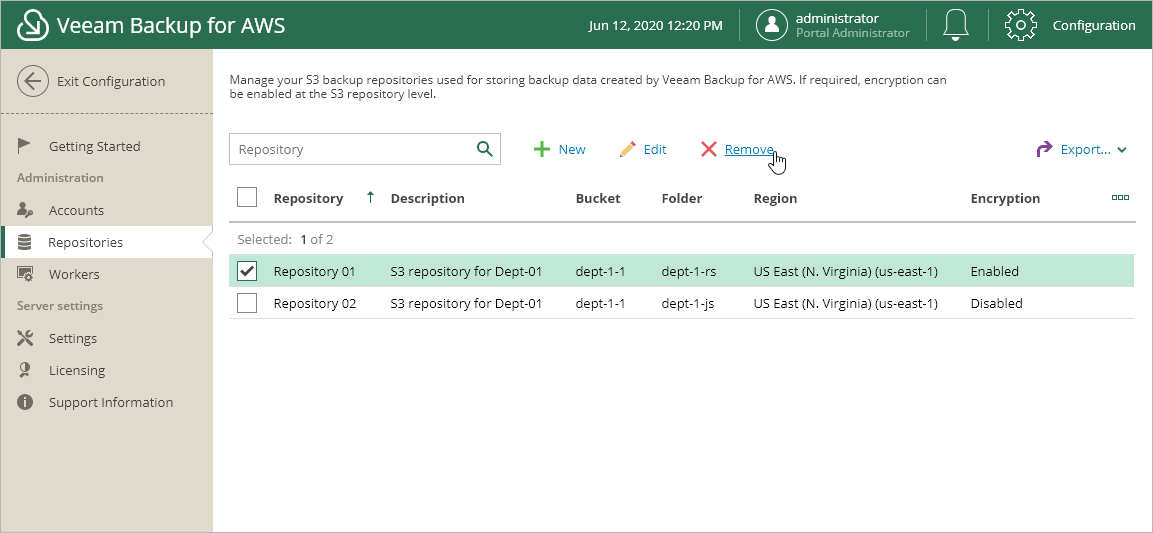1153x533 pixels.
Task: Click the Licensing badge icon
Action: pyautogui.click(x=25, y=370)
